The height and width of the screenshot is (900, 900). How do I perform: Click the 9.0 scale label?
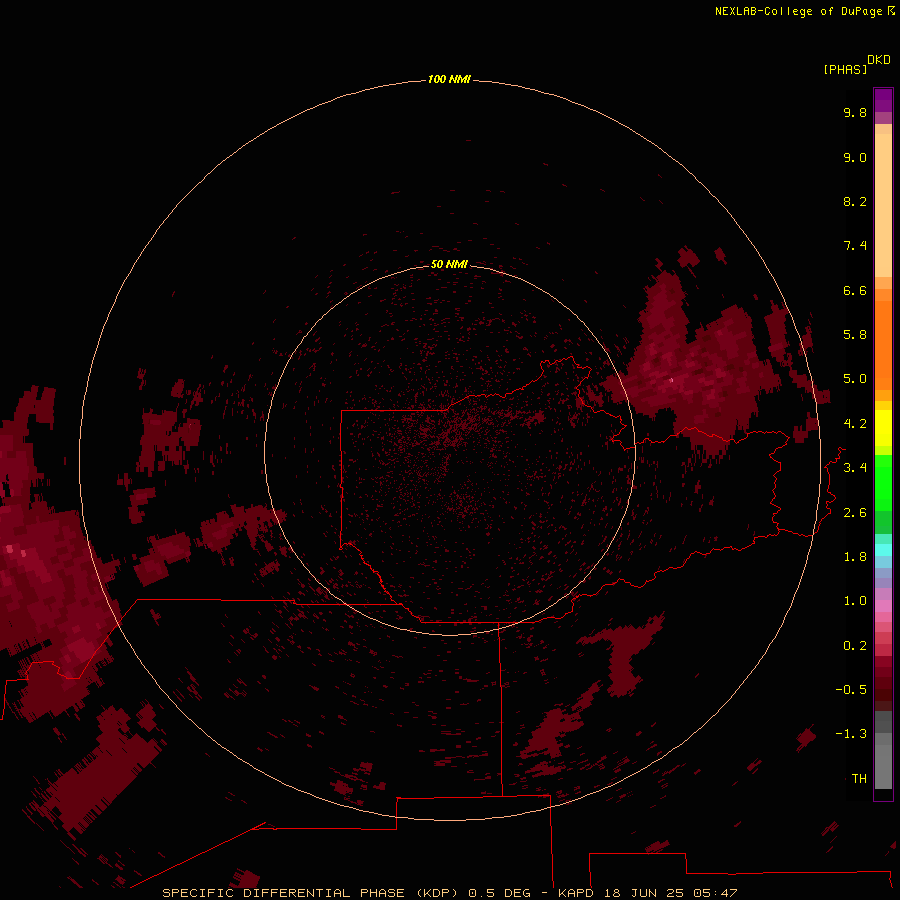(855, 157)
